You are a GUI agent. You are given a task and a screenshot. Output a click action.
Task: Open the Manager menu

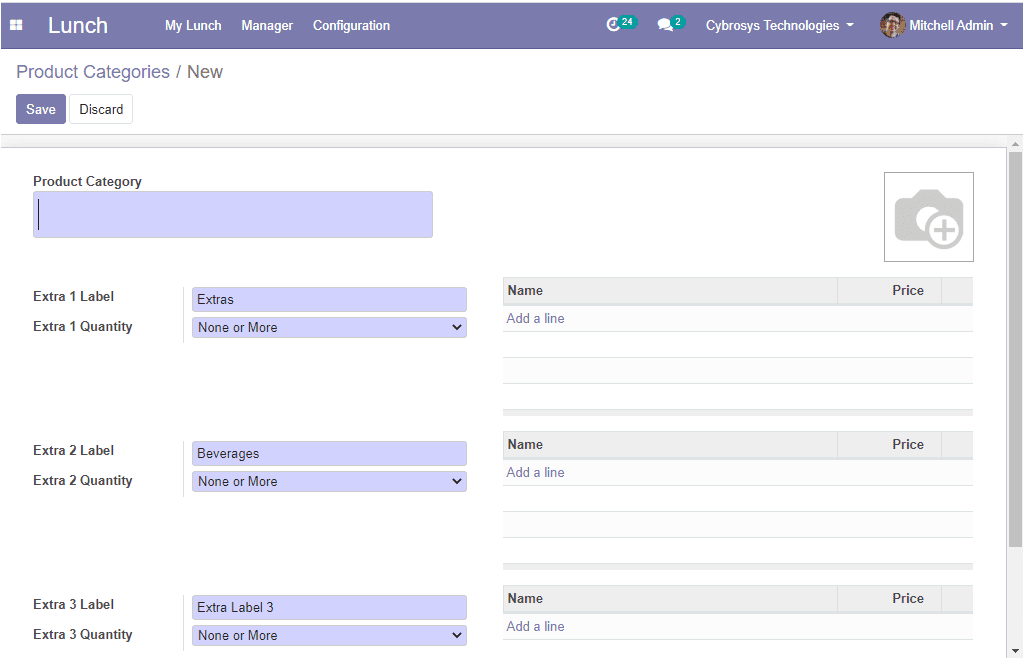tap(267, 25)
